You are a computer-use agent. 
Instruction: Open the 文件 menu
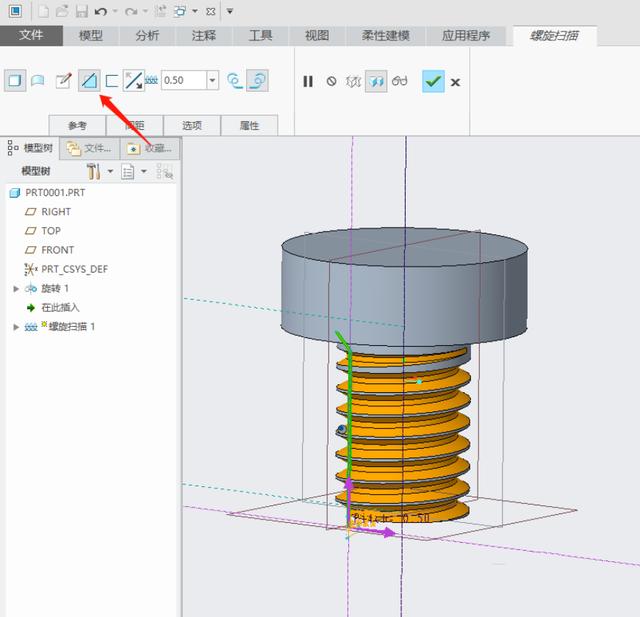31,35
